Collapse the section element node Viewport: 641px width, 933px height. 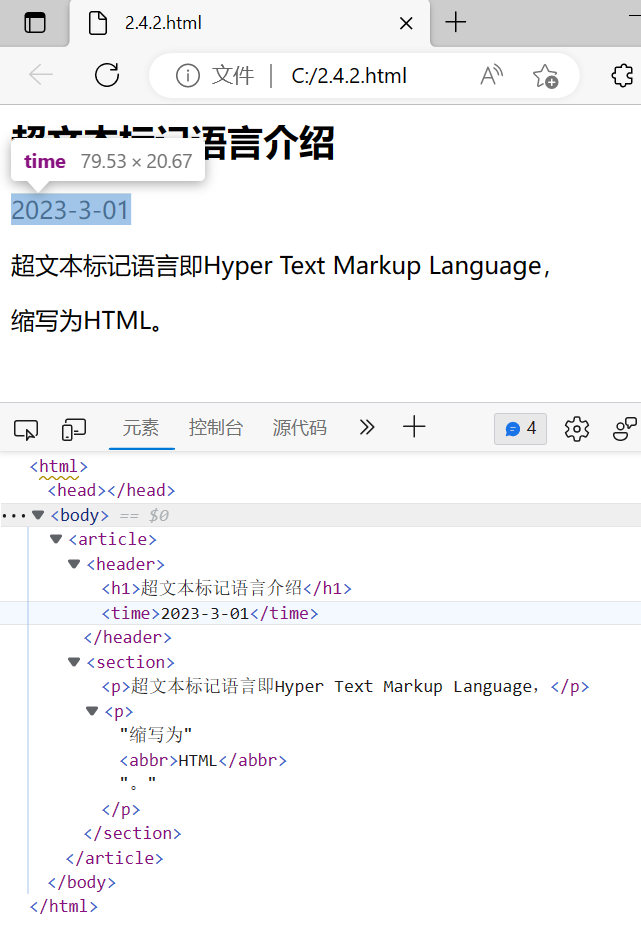[x=74, y=662]
